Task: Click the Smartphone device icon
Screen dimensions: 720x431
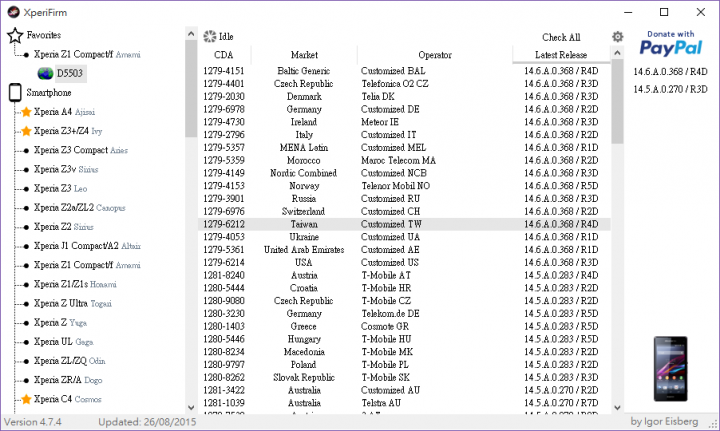Action: pos(15,93)
